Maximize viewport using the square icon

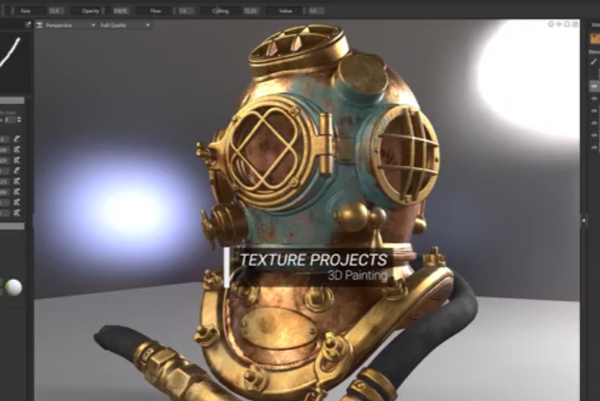pos(567,24)
